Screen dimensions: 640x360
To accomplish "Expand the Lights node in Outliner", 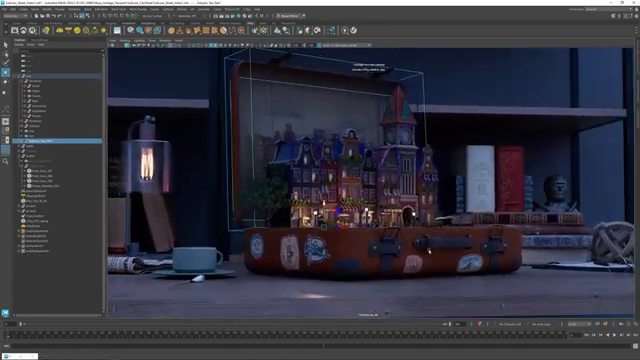I will 19,146.
